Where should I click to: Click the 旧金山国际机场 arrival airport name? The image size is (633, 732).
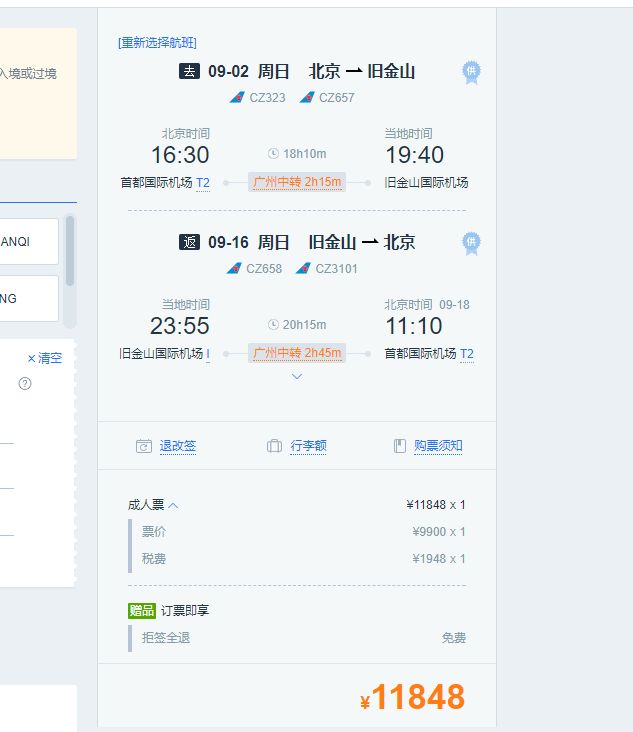426,183
